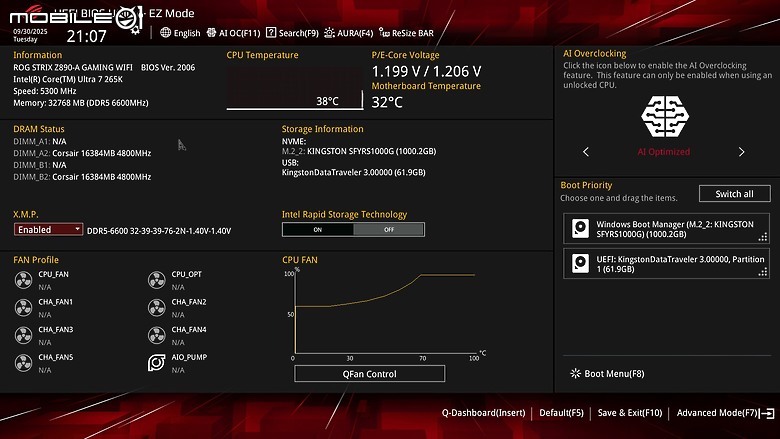
Task: Grab drag handle of UEFI KingstonDataTraveler entry
Action: point(763,272)
